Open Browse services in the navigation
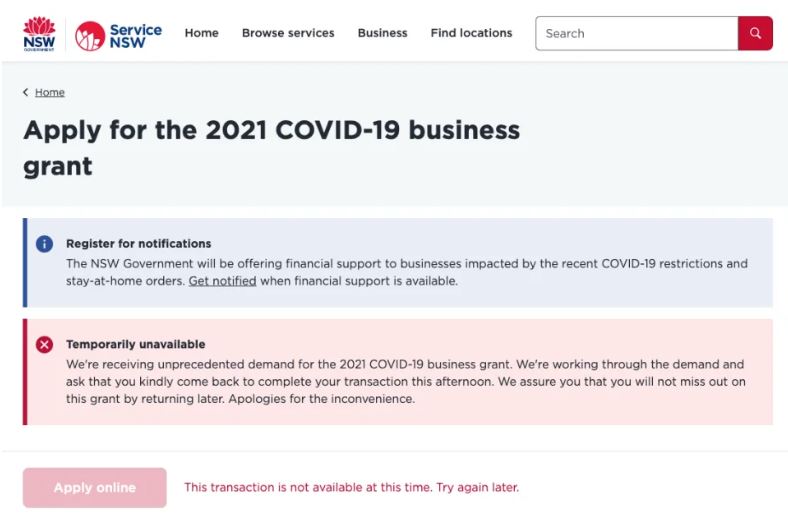The image size is (788, 517). click(x=288, y=33)
